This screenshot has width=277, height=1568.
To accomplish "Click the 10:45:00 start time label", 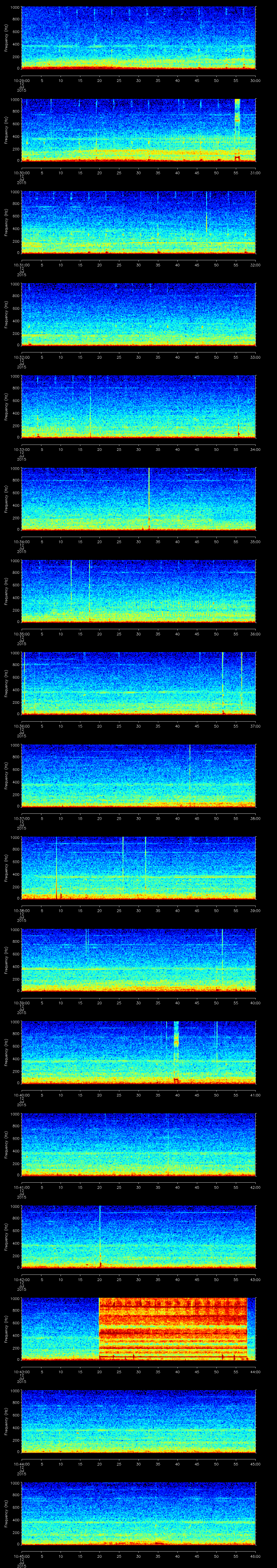I will tap(21, 1556).
